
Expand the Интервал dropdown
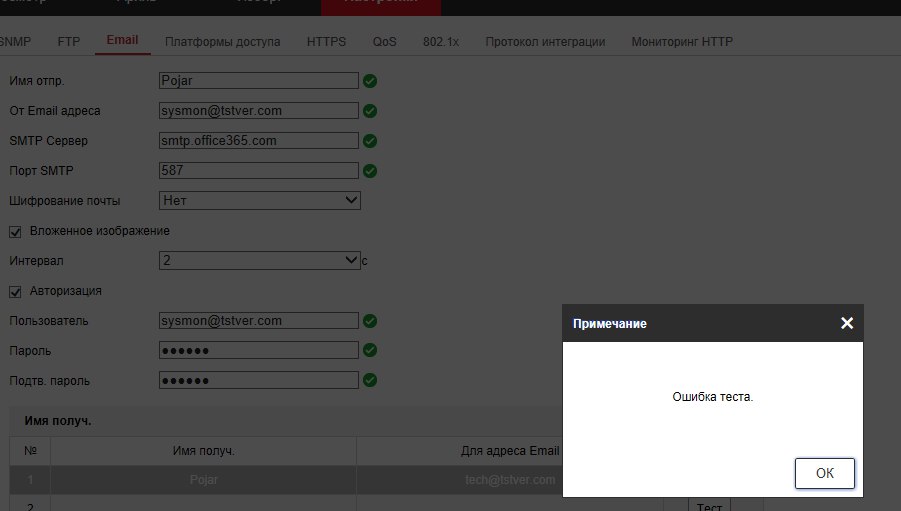pos(260,260)
